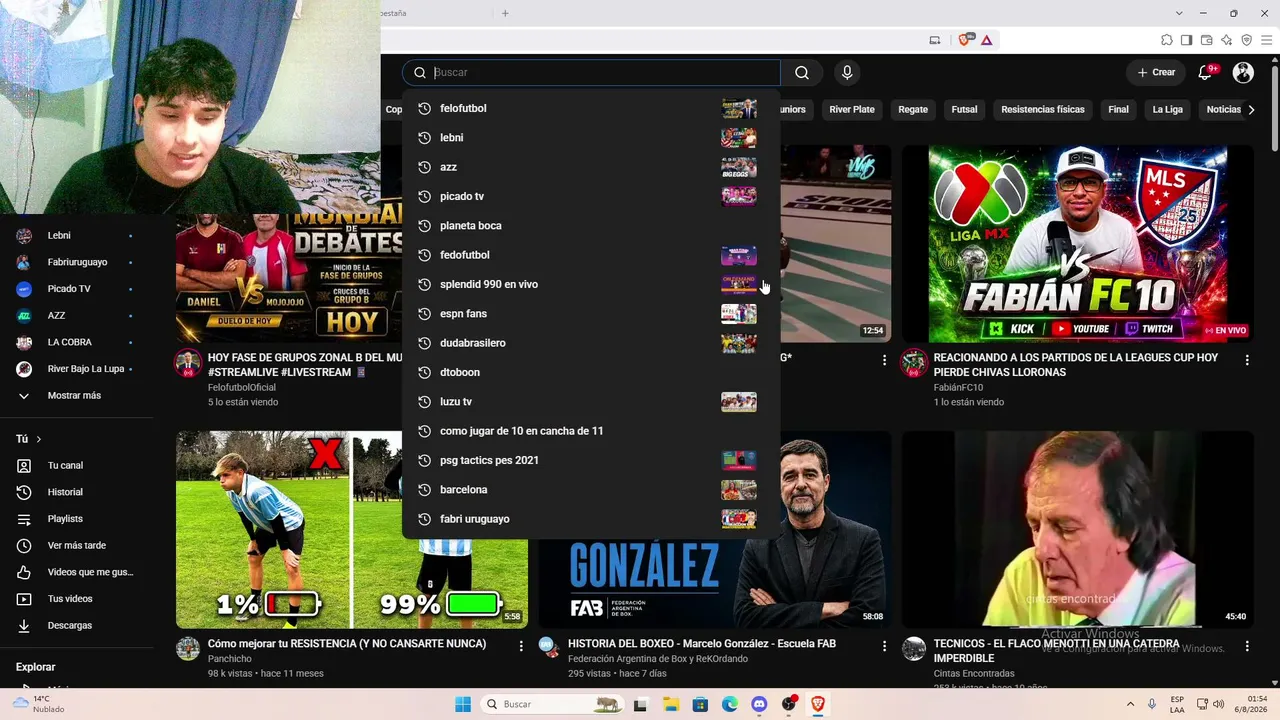Launch Microsoft Store from taskbar
The width and height of the screenshot is (1280, 720).
coord(700,704)
